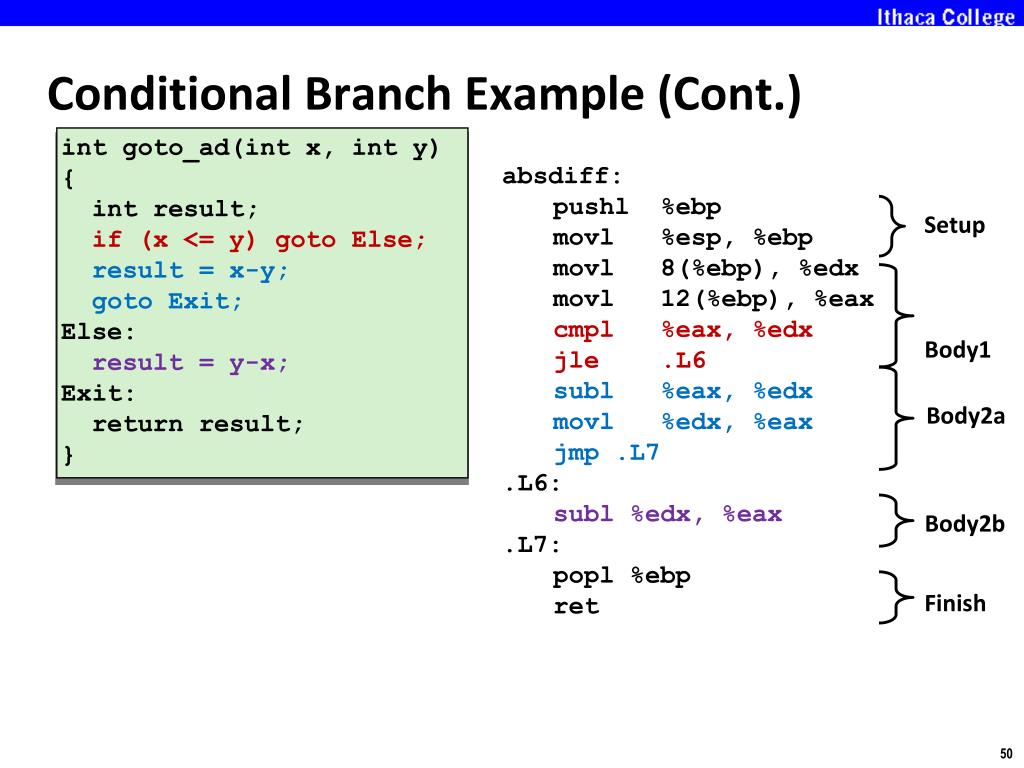This screenshot has width=1024, height=768.
Task: Select the "pushl %ebp" instruction
Action: pyautogui.click(x=637, y=207)
